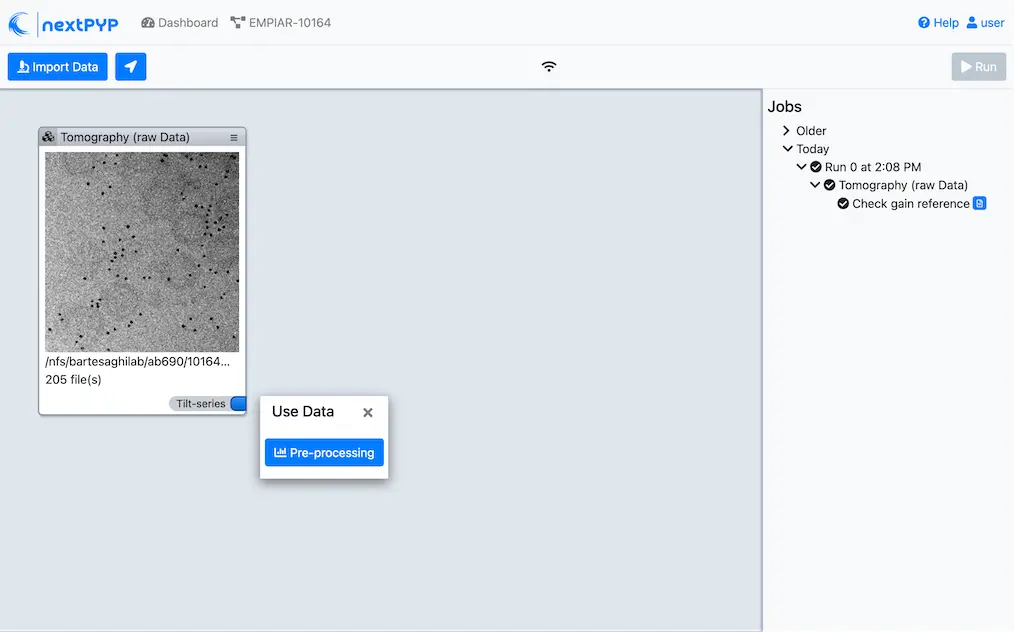
Task: Toggle the Tilt-series switch
Action: pos(237,404)
